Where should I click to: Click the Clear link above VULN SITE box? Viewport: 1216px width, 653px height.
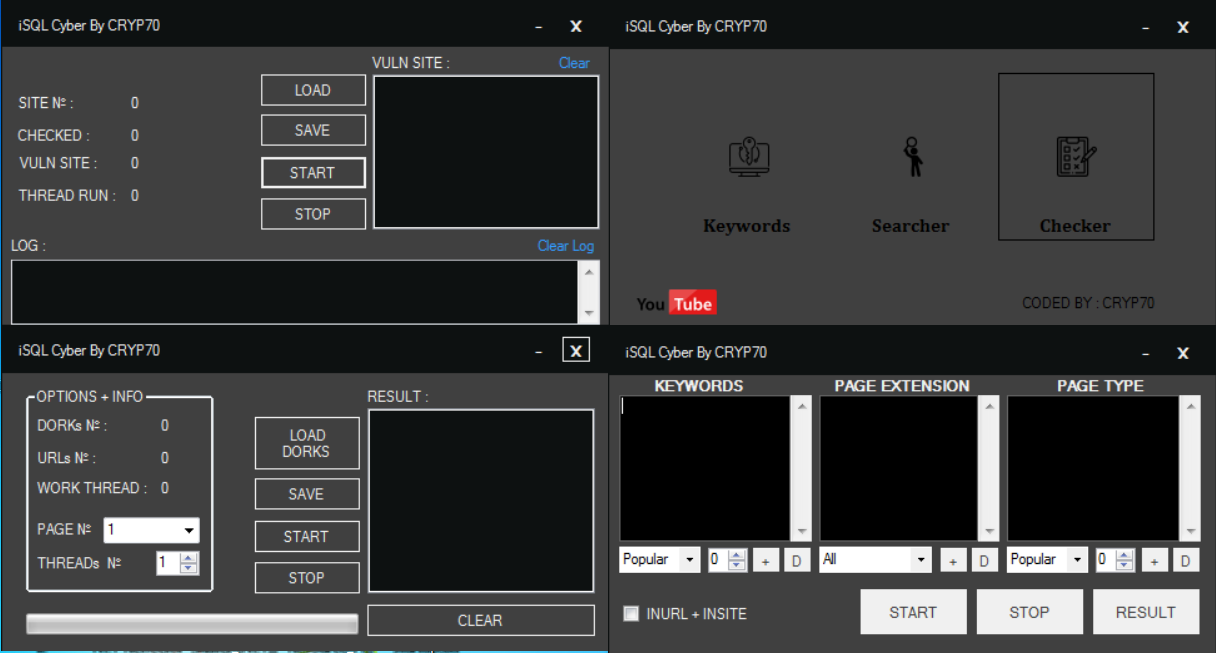[x=574, y=63]
